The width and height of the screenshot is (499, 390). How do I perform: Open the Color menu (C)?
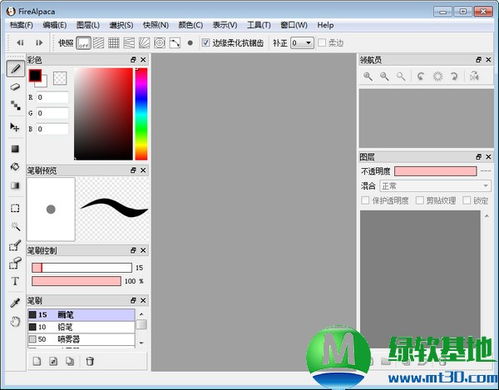coord(191,25)
